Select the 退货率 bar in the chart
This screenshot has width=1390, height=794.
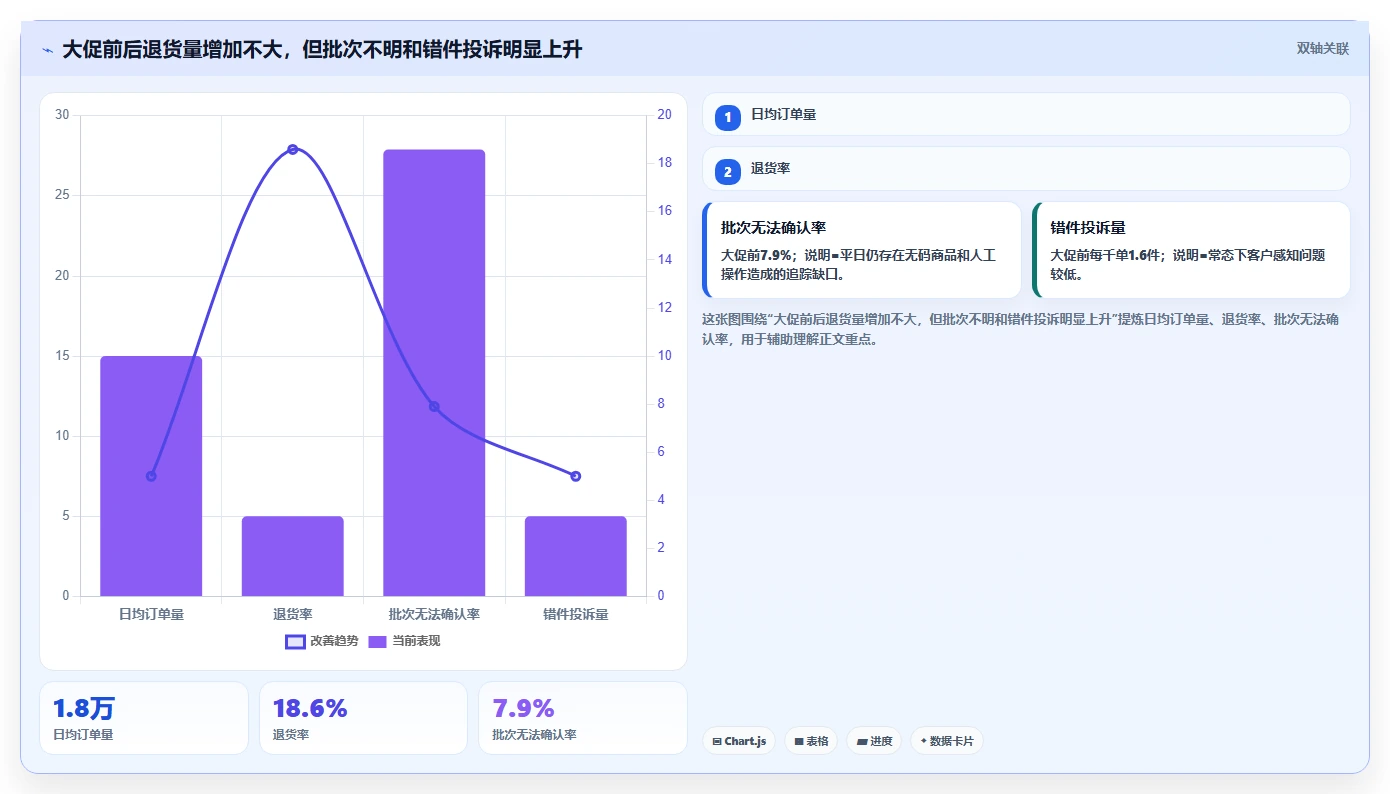click(293, 556)
